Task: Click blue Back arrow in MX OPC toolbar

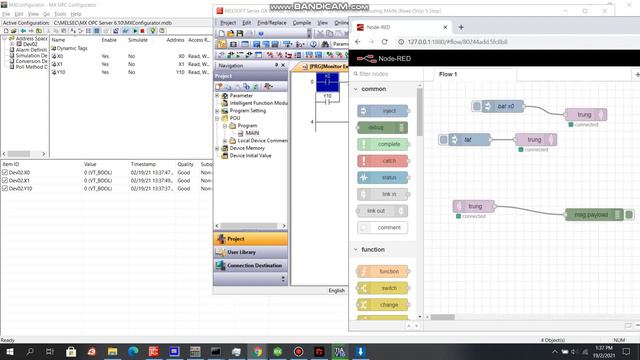Action: (23, 31)
